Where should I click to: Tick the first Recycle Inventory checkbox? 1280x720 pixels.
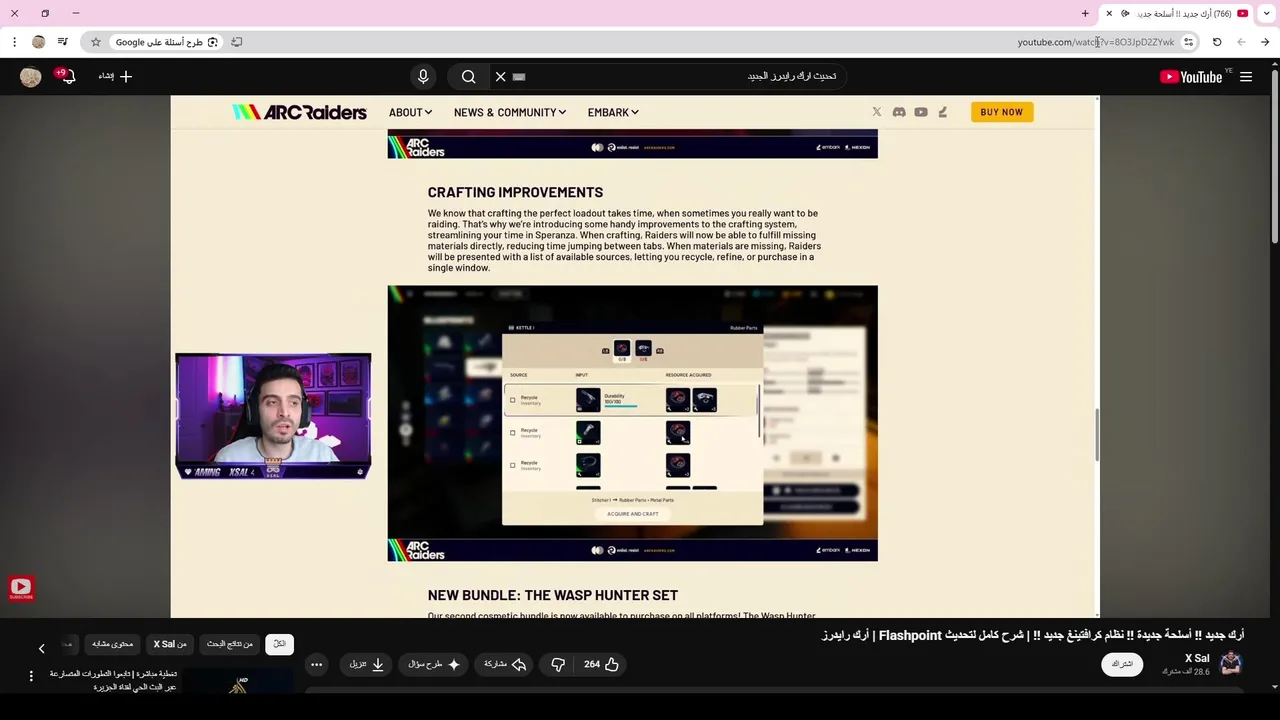(x=513, y=400)
